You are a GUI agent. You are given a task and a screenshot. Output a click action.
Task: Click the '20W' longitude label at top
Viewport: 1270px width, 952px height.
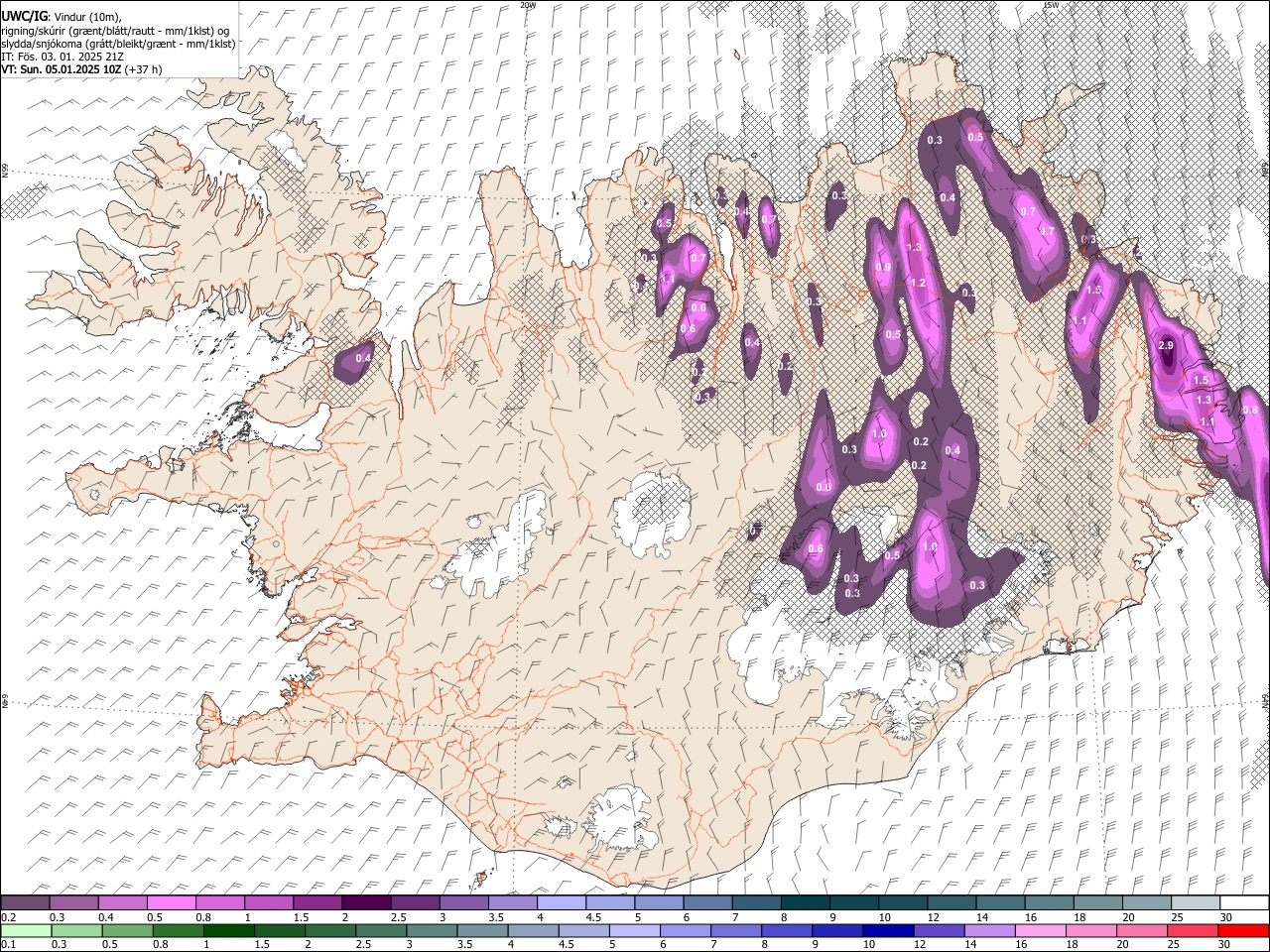(528, 5)
